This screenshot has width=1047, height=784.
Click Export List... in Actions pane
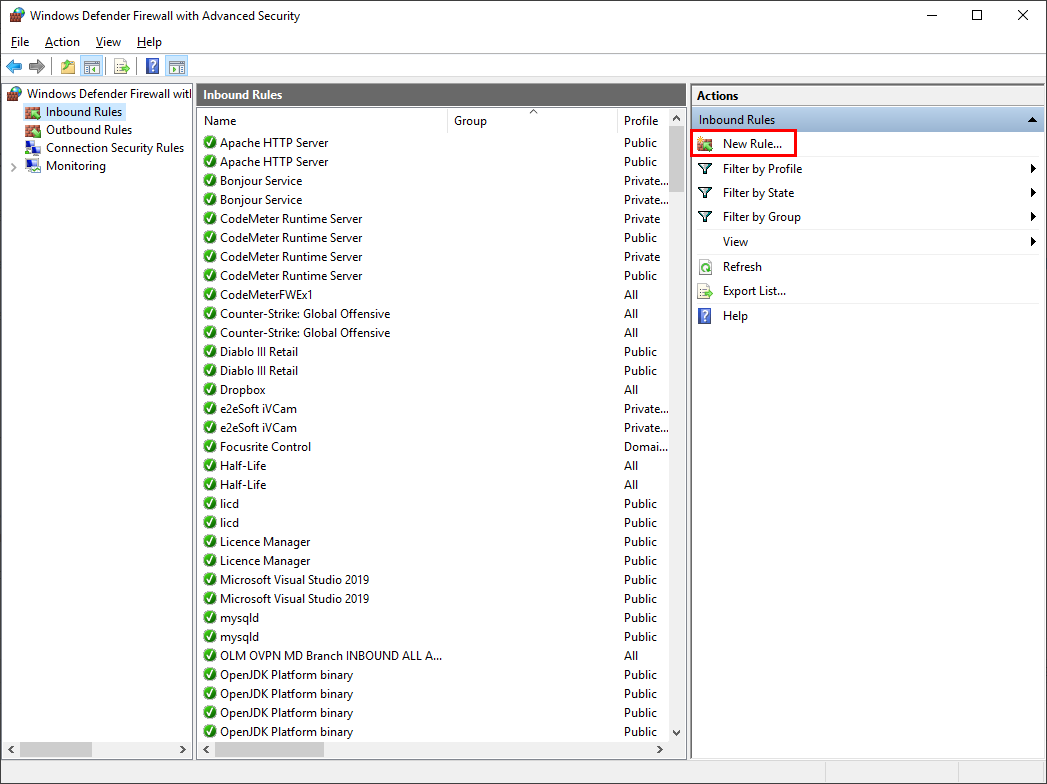click(754, 291)
